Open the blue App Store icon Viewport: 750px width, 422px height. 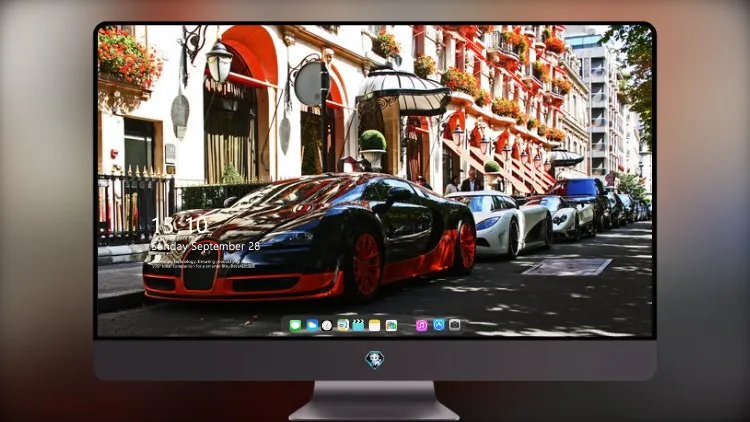tap(439, 325)
